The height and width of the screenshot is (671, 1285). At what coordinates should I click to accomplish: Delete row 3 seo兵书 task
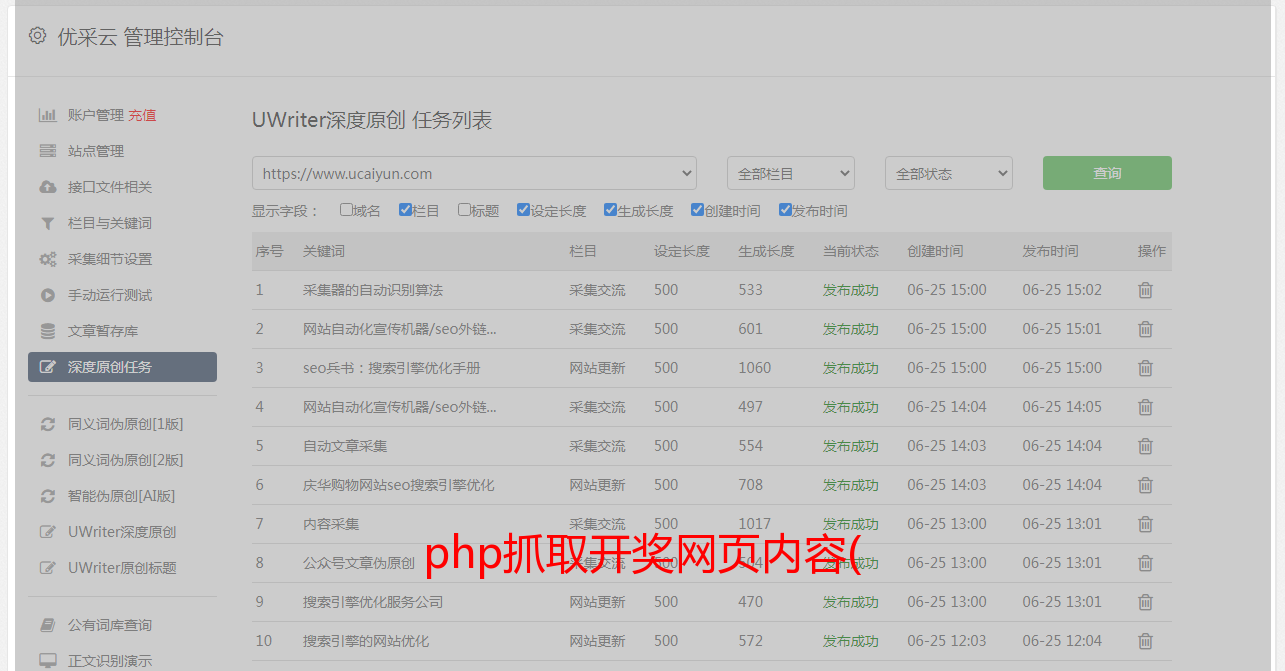(x=1146, y=368)
